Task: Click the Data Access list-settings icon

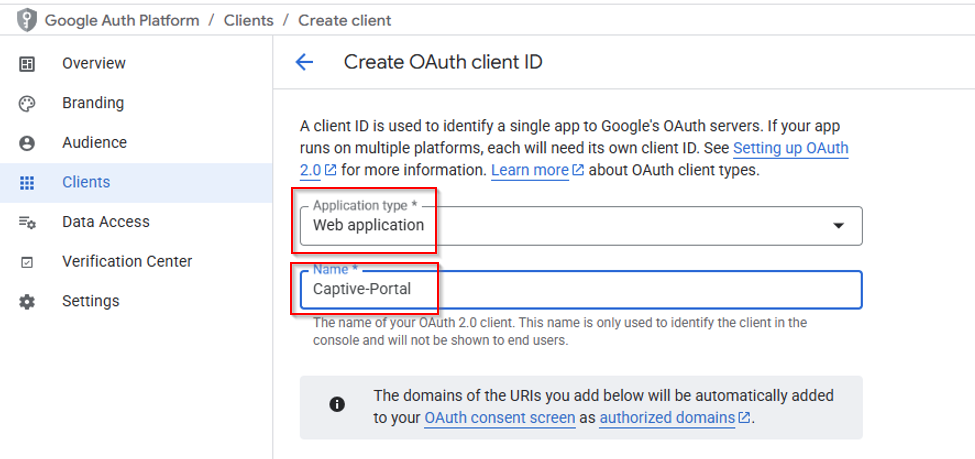Action: (x=27, y=222)
